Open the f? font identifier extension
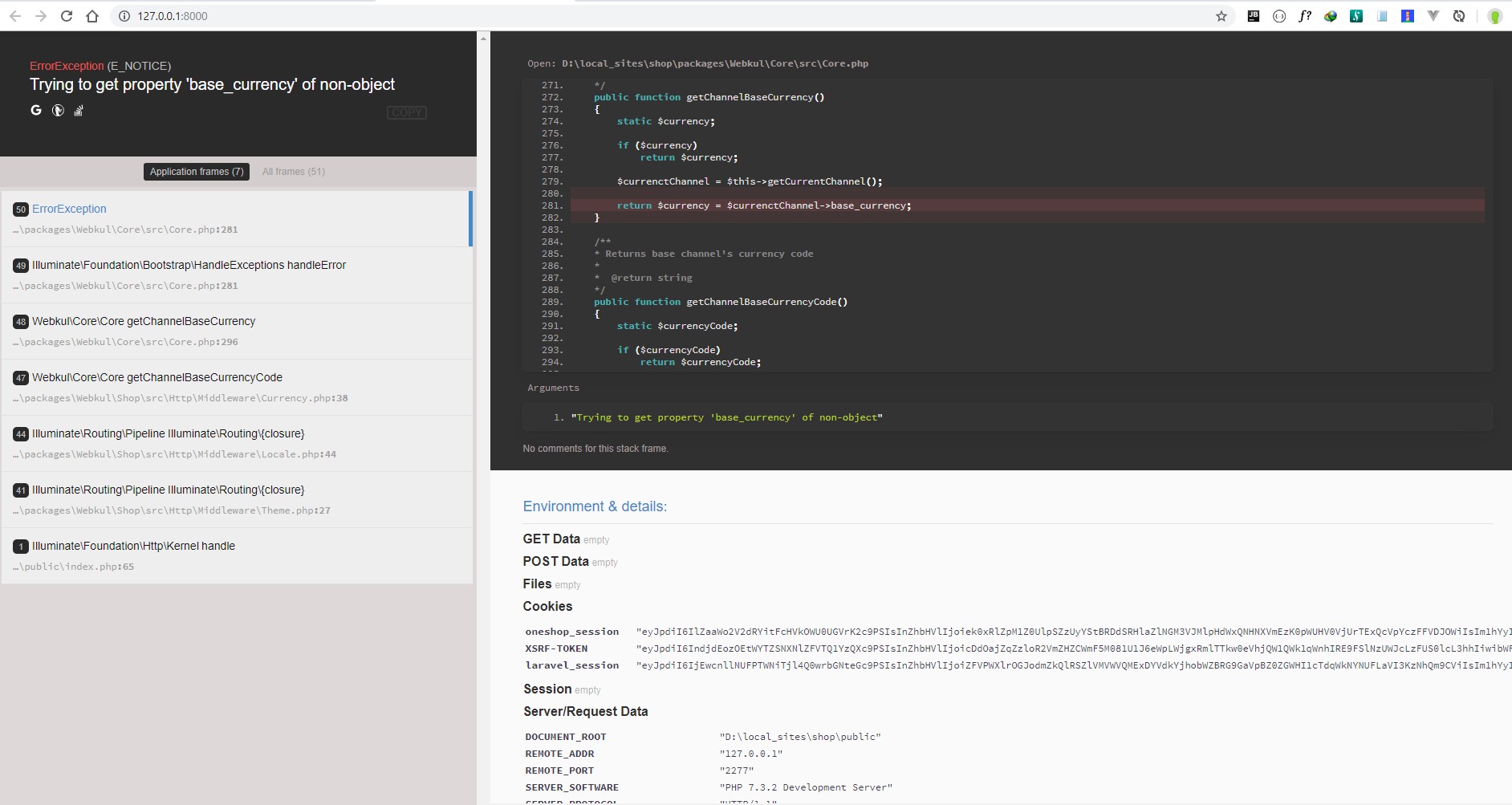The image size is (1512, 805). point(1305,15)
